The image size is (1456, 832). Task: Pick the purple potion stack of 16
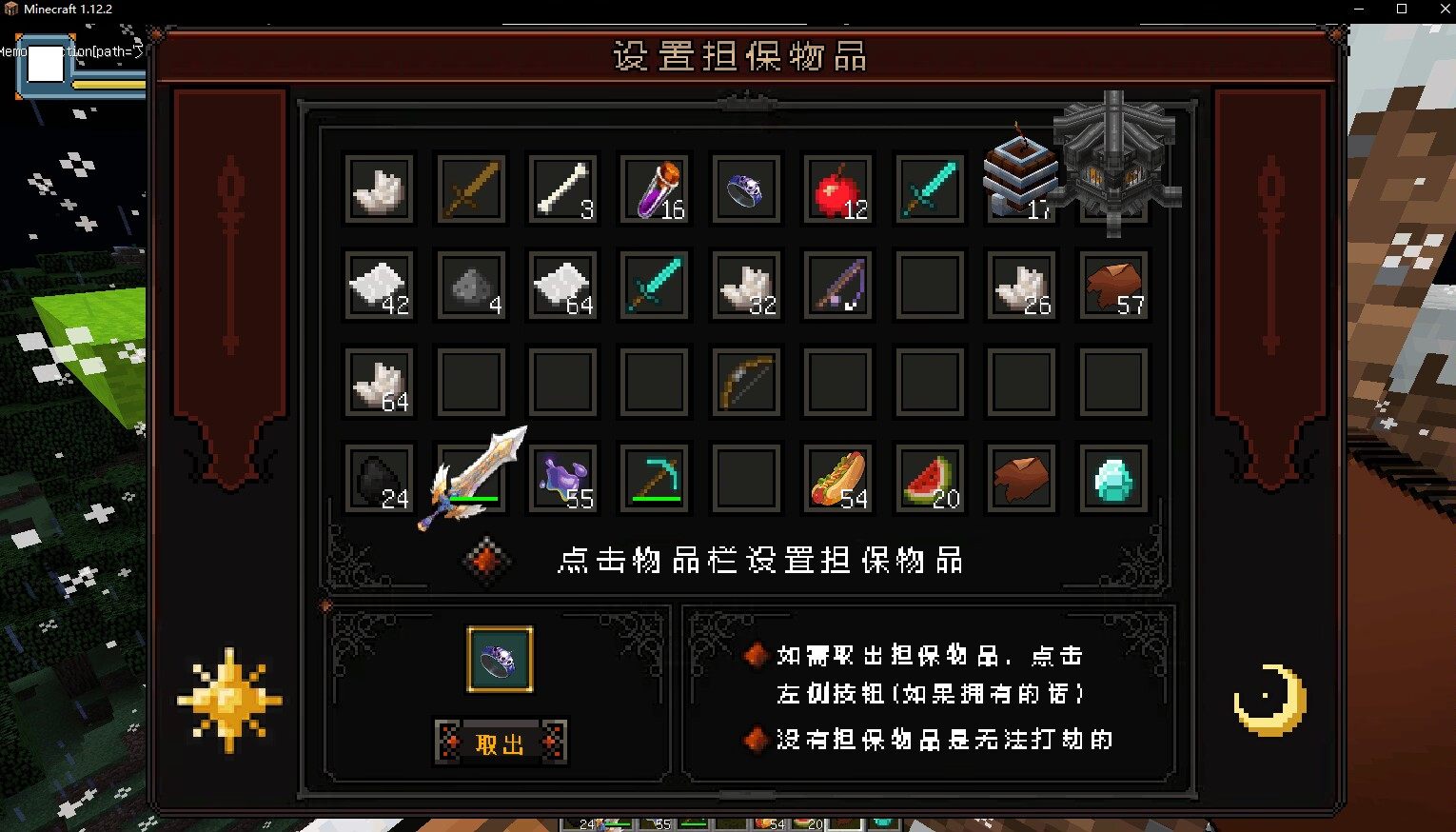click(655, 188)
